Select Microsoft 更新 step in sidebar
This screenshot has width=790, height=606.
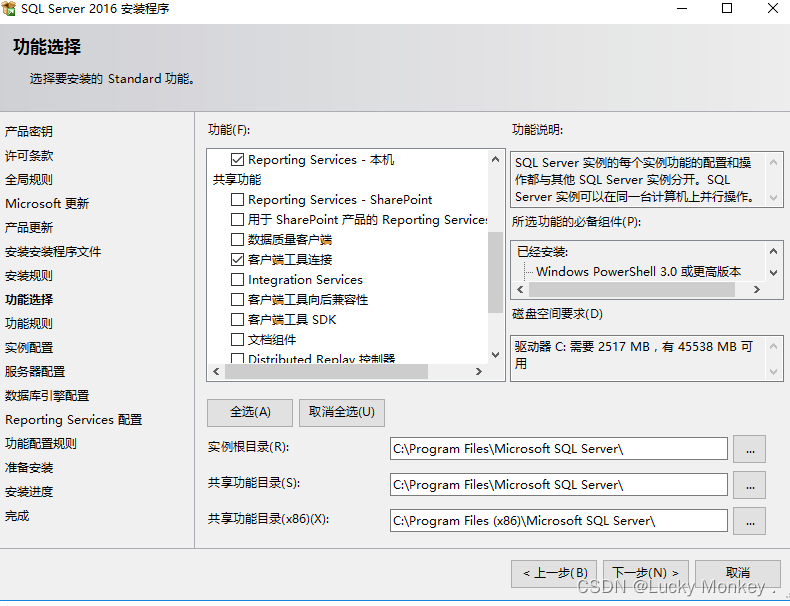tap(47, 204)
